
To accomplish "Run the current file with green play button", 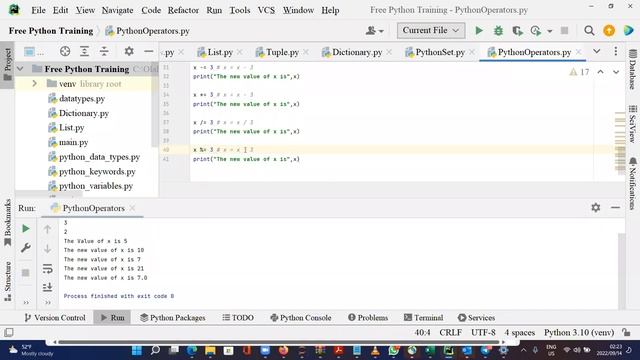I will 479,31.
